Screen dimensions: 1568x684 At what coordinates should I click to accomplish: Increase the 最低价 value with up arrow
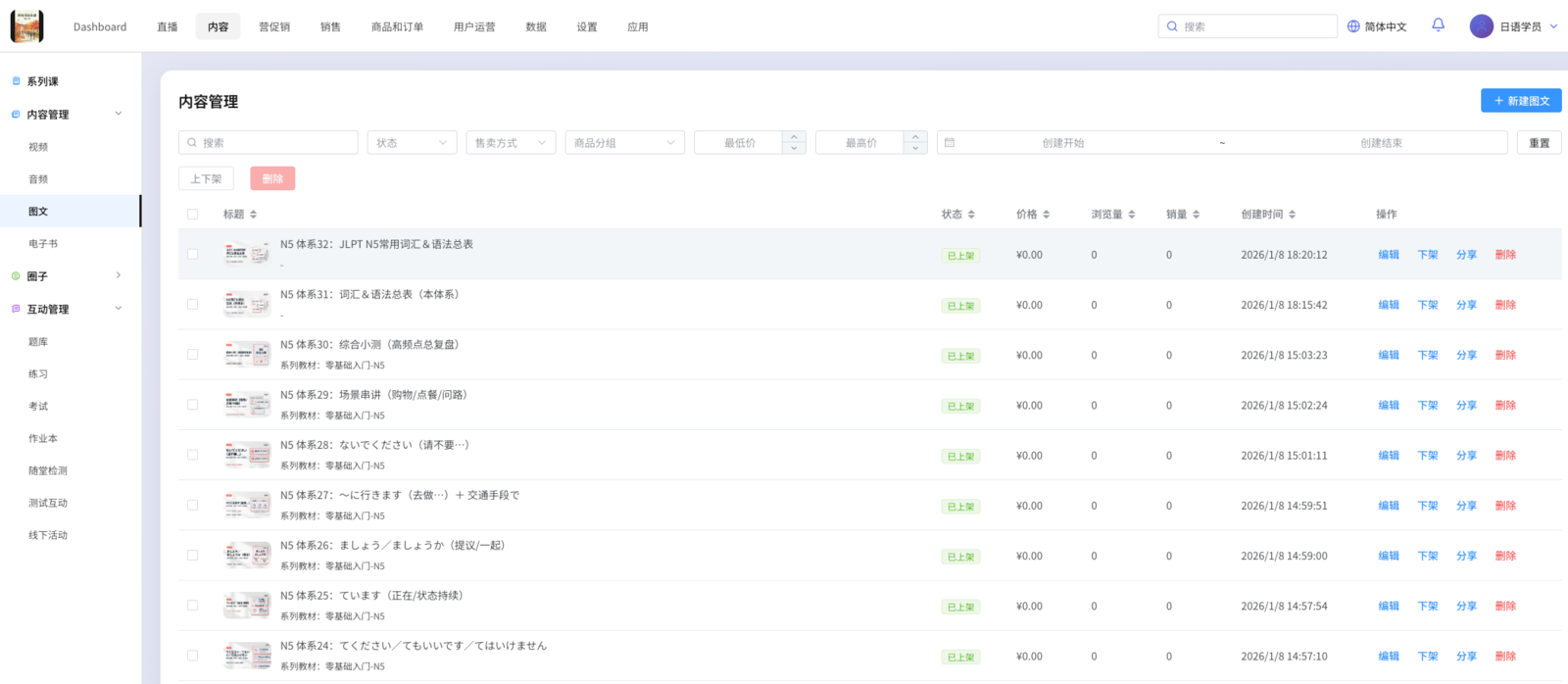[794, 137]
